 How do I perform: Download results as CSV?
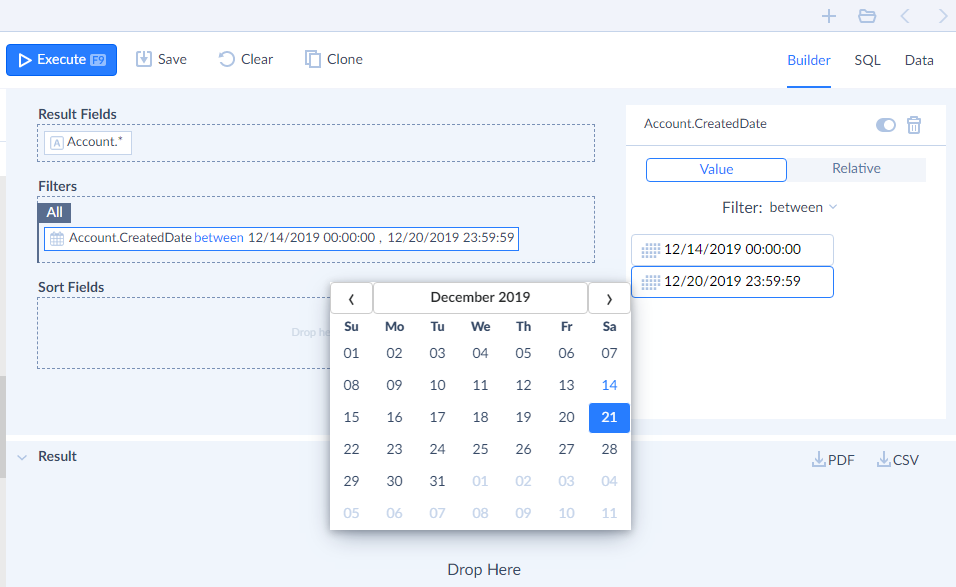coord(897,459)
